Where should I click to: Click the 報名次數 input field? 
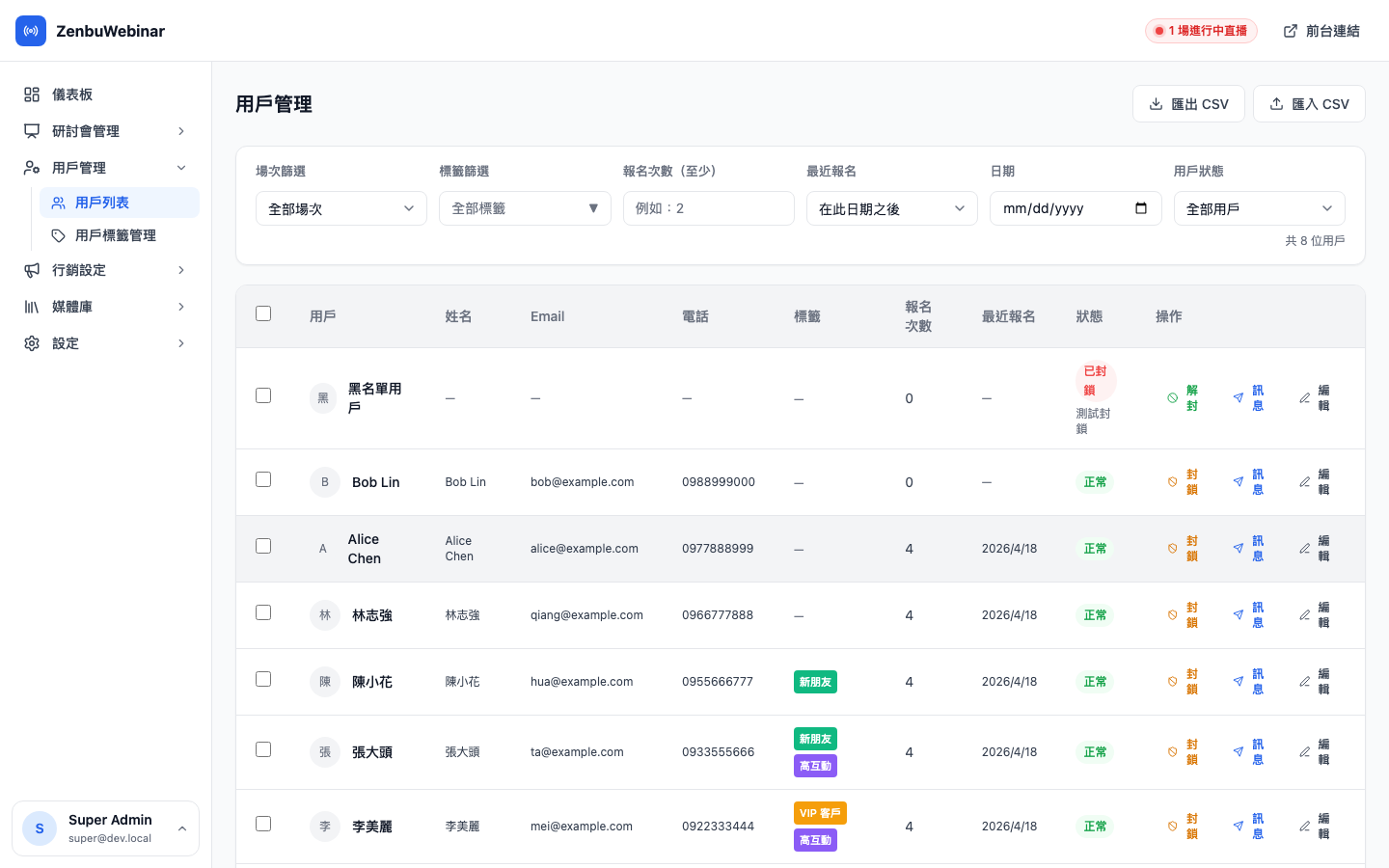(709, 207)
